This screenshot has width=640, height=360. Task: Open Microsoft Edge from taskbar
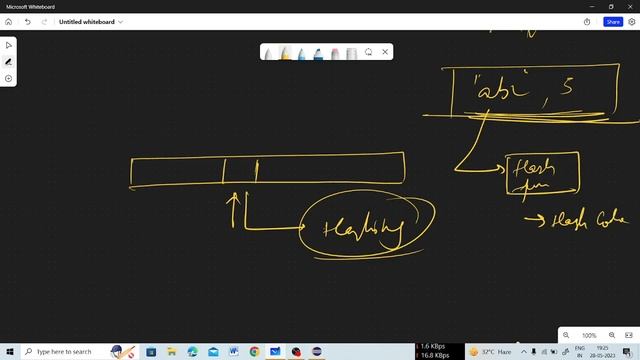(x=193, y=351)
